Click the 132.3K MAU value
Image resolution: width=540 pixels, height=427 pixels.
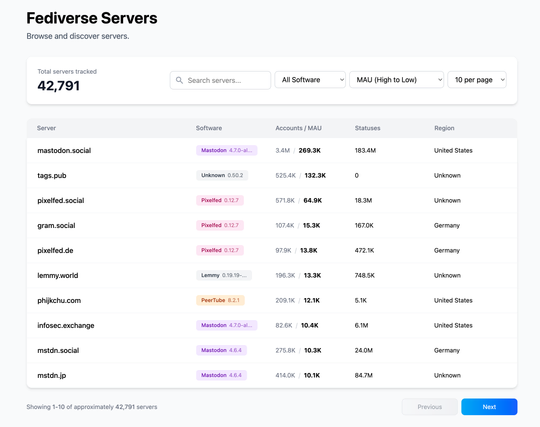(315, 176)
